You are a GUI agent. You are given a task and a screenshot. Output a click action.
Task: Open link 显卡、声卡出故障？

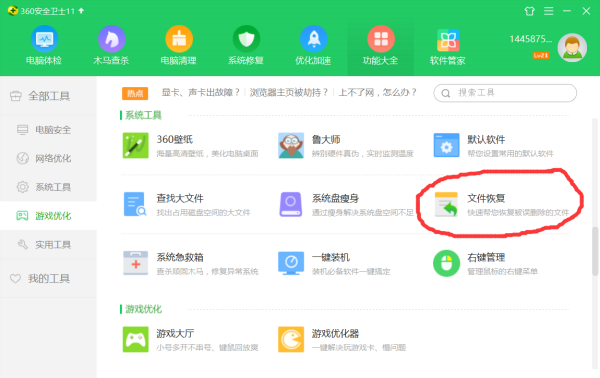pos(201,93)
